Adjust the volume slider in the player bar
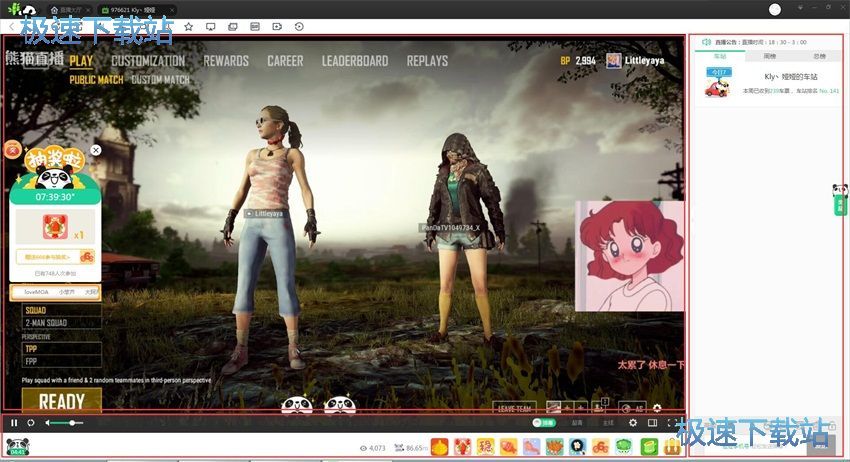The image size is (850, 462). pos(67,423)
